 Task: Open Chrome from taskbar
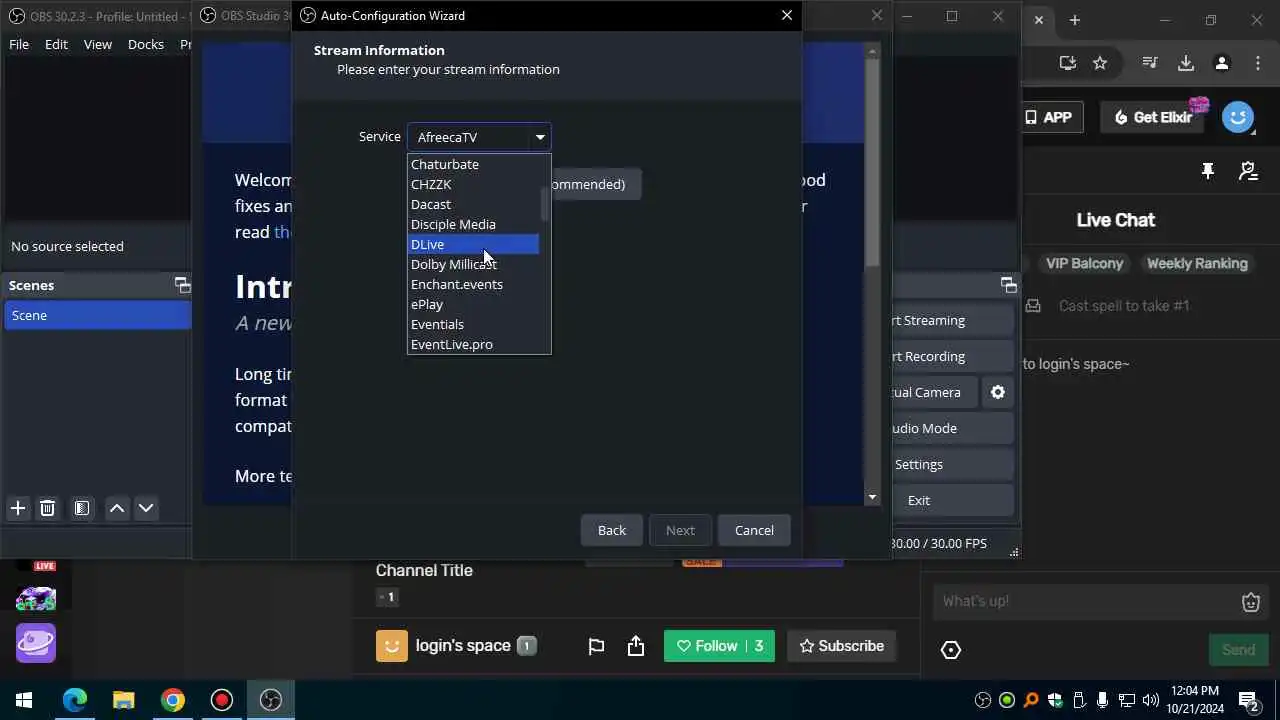pyautogui.click(x=173, y=700)
